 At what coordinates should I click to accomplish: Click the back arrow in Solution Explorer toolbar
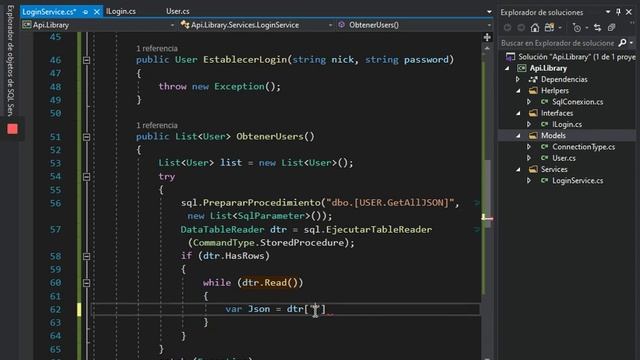(507, 28)
